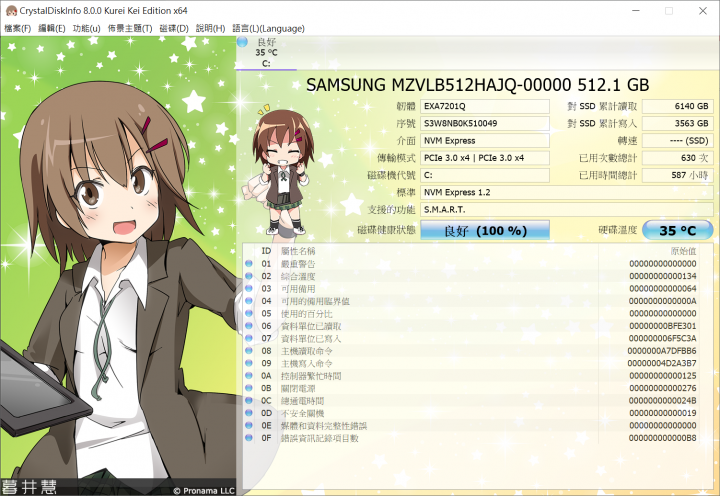Click power on hours value 587 小時
Viewport: 720px width, 496px height.
[677, 175]
